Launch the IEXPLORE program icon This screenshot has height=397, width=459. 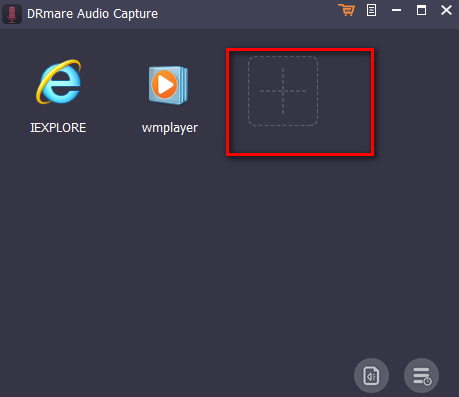tap(59, 82)
